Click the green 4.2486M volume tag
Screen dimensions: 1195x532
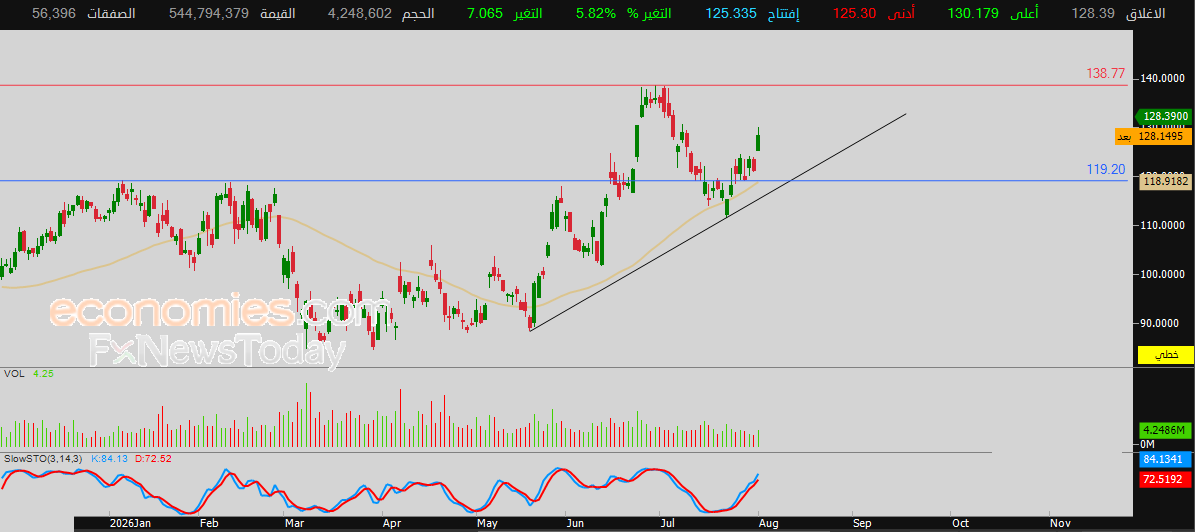pyautogui.click(x=1165, y=430)
